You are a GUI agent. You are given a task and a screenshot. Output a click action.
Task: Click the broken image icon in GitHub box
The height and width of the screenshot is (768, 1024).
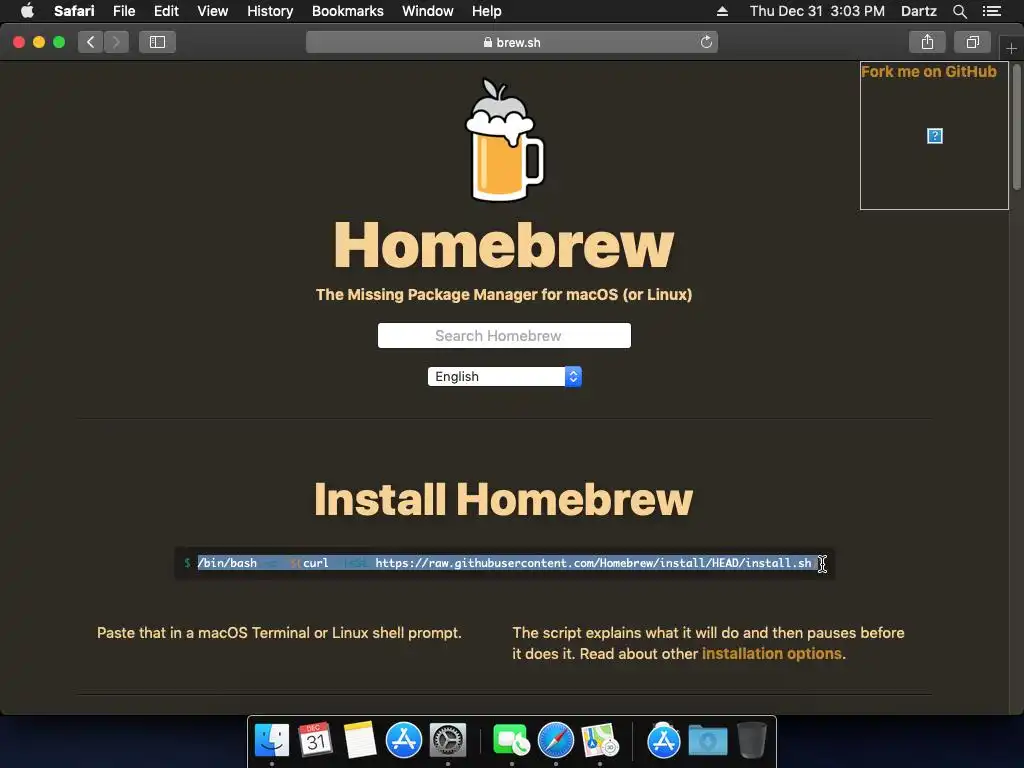coord(935,136)
